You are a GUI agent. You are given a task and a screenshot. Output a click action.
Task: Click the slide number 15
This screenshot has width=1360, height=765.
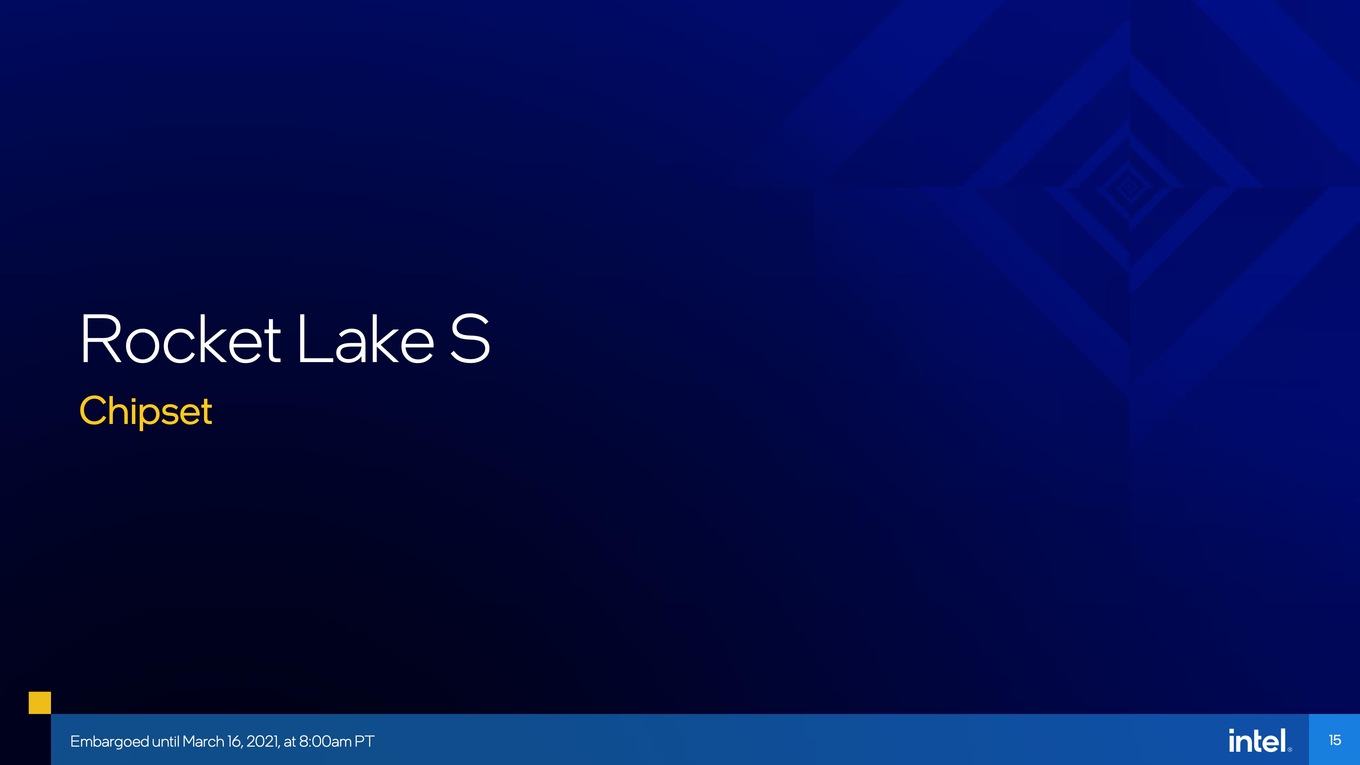tap(1334, 740)
